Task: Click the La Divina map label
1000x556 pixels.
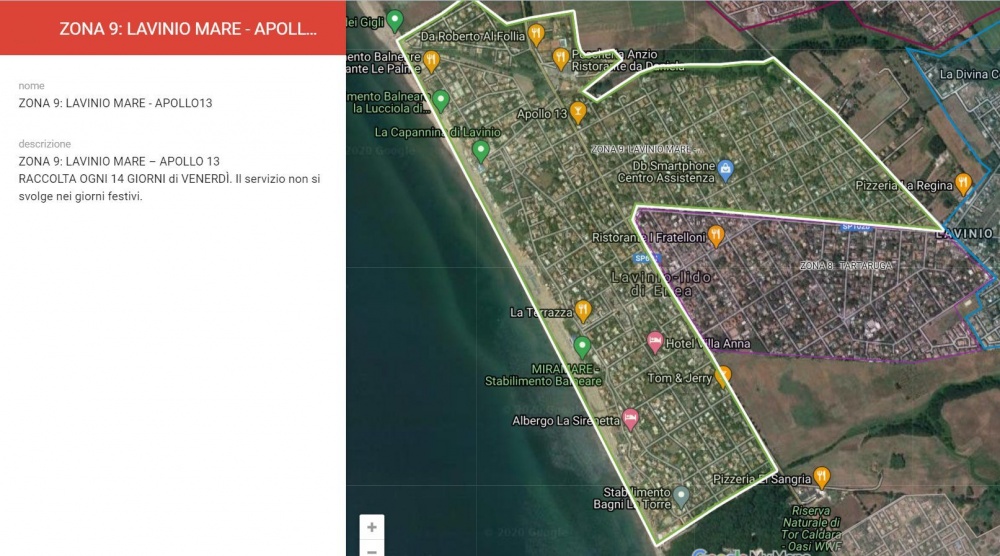Action: click(x=969, y=74)
